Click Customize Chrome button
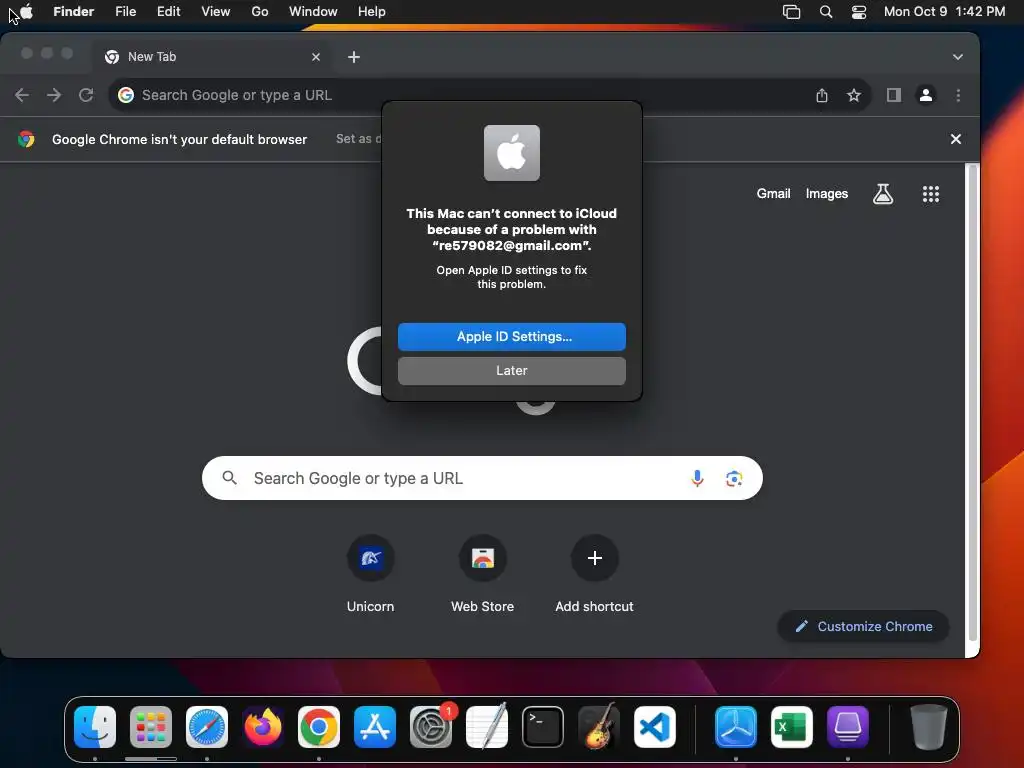 click(863, 626)
